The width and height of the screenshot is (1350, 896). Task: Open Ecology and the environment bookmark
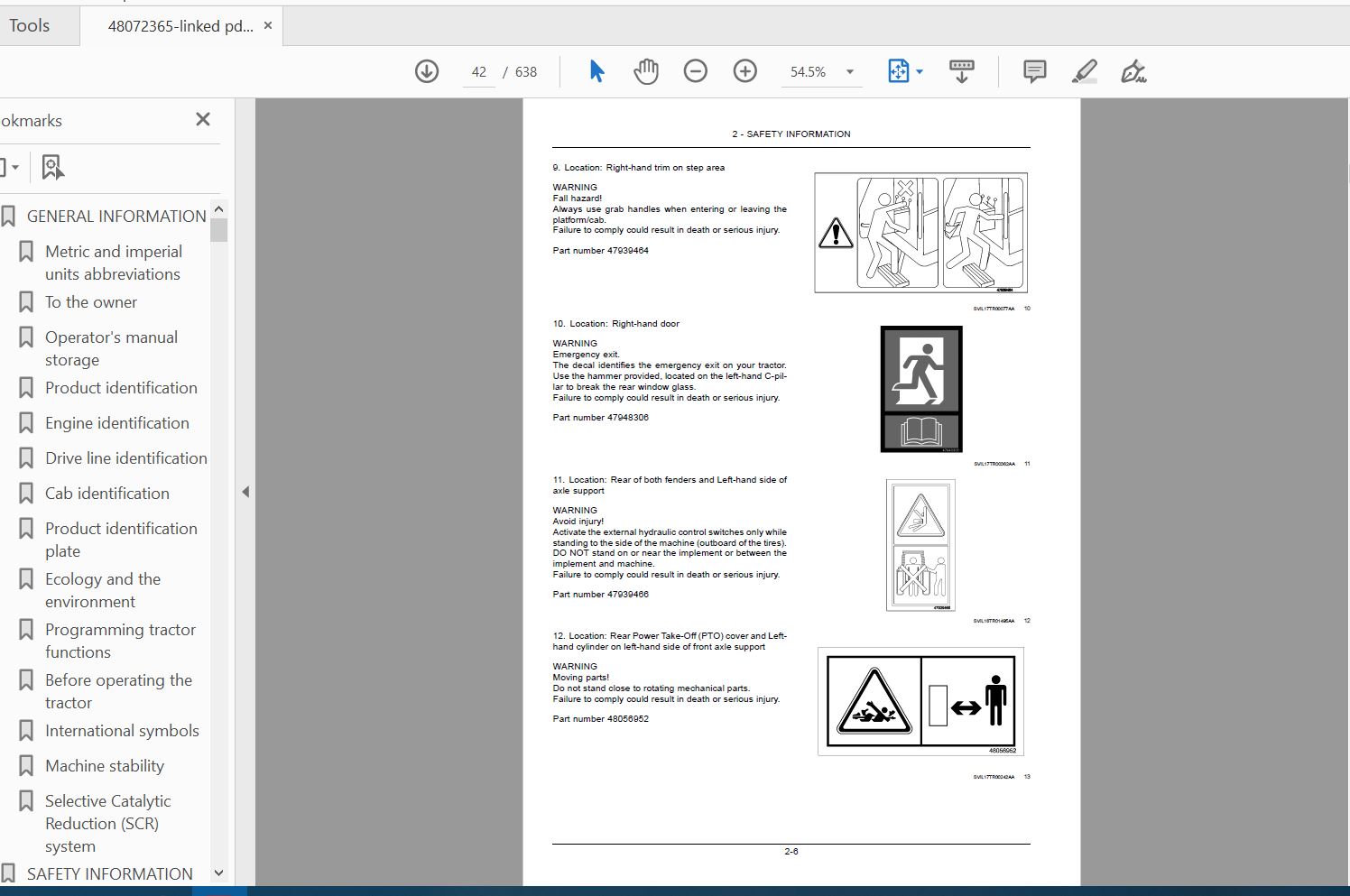(x=103, y=590)
